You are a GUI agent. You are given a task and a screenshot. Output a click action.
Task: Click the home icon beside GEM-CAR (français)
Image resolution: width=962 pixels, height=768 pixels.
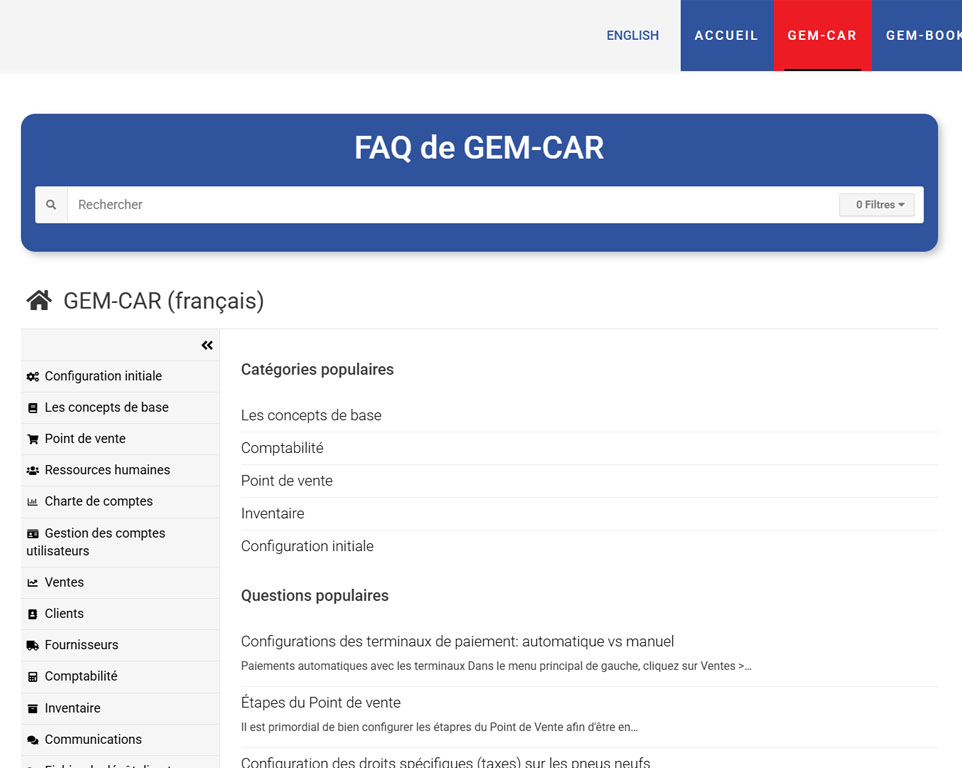click(38, 299)
